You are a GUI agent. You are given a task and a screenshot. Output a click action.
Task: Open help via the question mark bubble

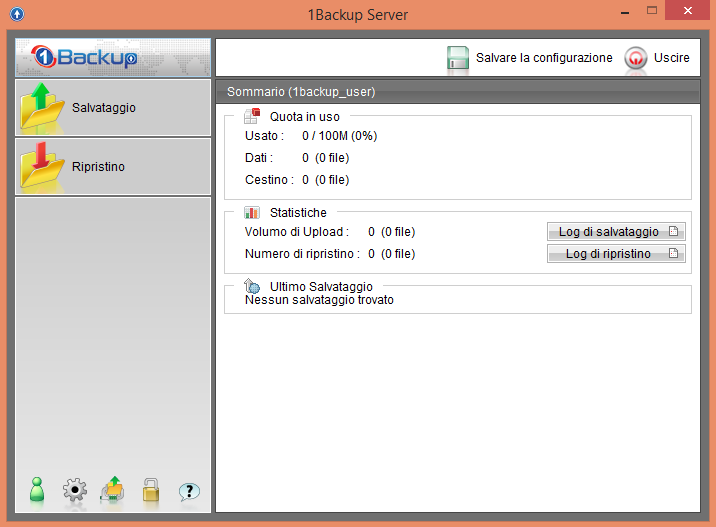tap(189, 491)
